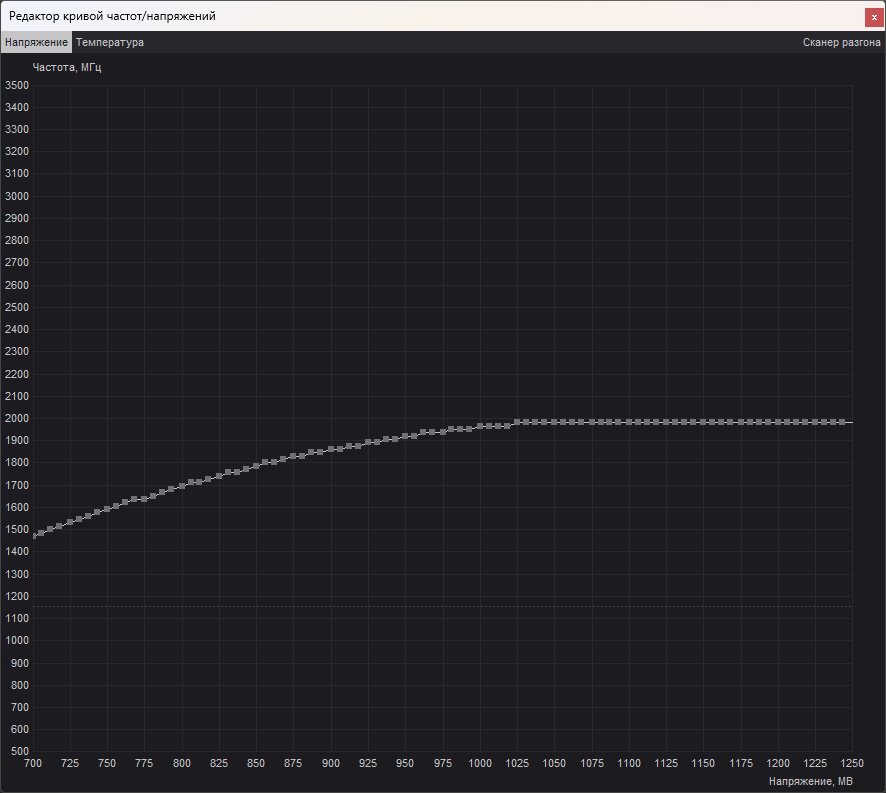Click the 1500 frequency axis label
886x793 pixels.
(17, 530)
